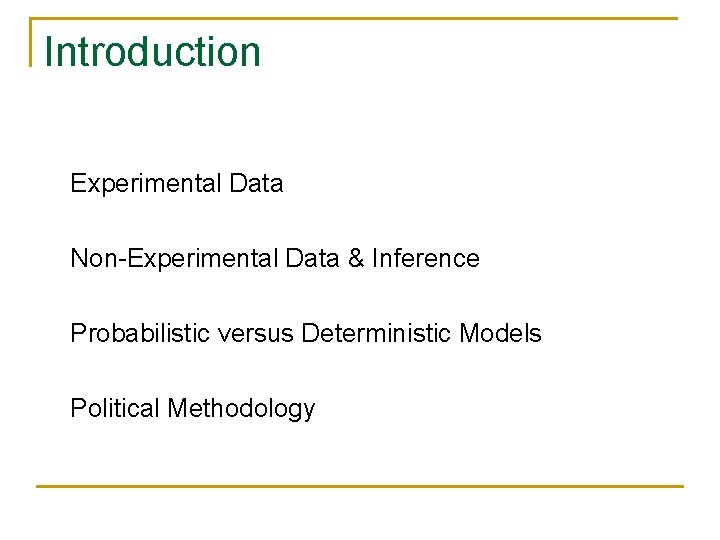This screenshot has width=720, height=540.
Task: Click the gold horizontal line at slide bottom
Action: (360, 486)
